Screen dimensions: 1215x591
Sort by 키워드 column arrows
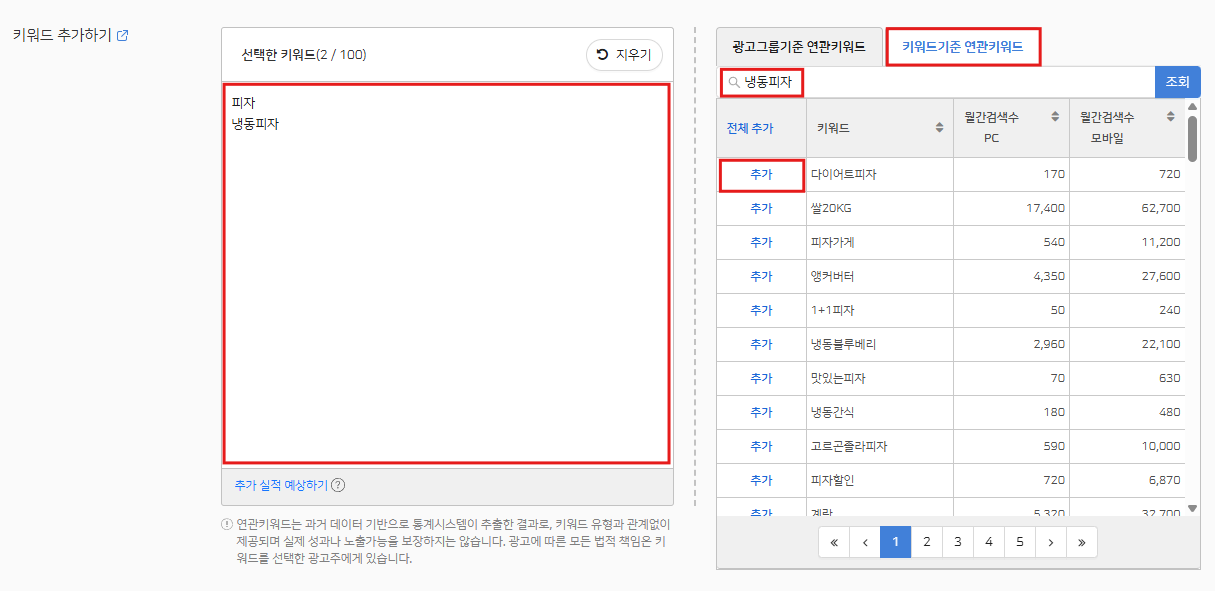[x=939, y=128]
